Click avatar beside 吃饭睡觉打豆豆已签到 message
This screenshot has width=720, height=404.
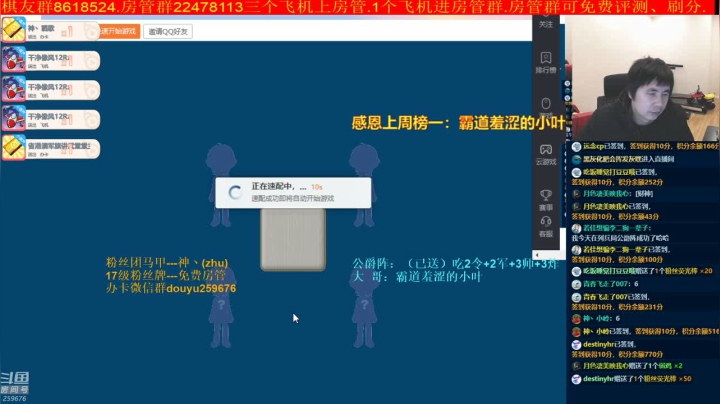576,172
